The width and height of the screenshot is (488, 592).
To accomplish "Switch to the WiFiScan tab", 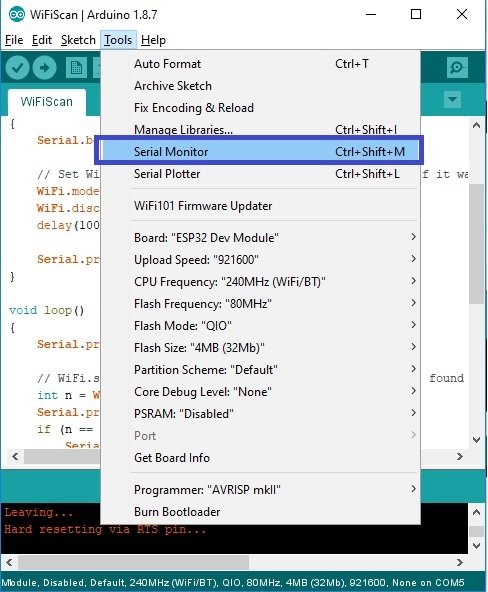I will coord(46,102).
